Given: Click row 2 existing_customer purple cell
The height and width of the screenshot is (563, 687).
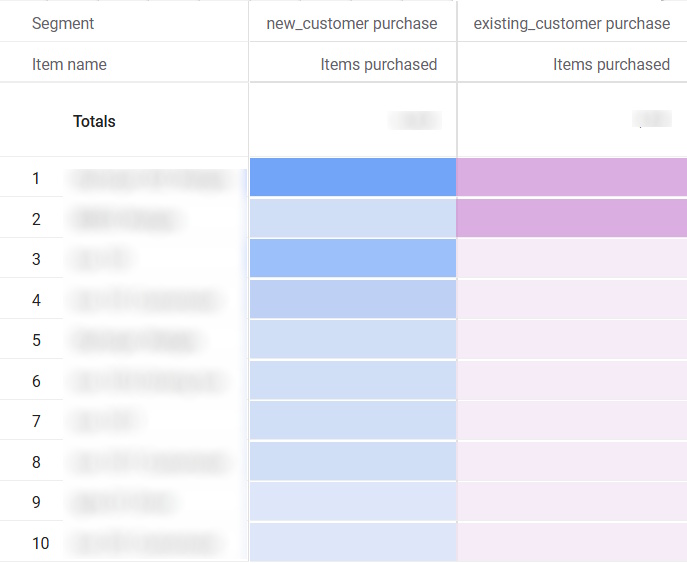Looking at the screenshot, I should coord(571,218).
